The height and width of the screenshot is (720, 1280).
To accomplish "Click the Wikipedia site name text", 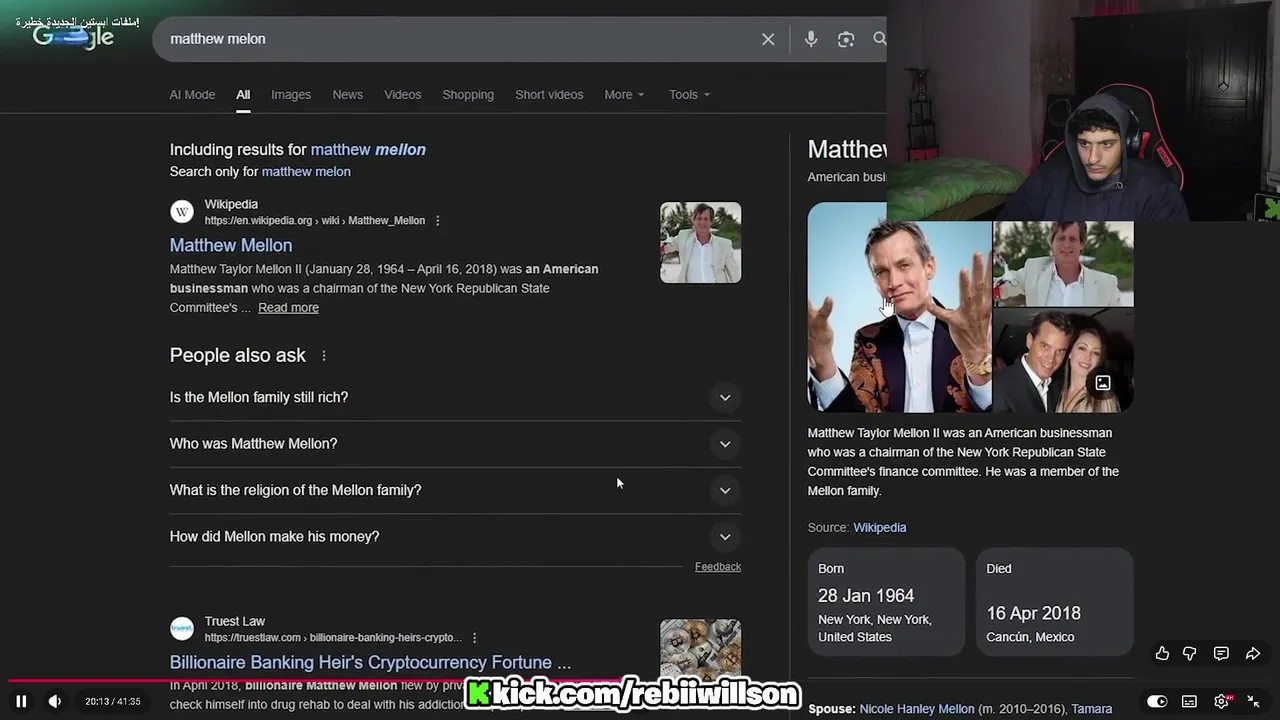I will pos(231,204).
